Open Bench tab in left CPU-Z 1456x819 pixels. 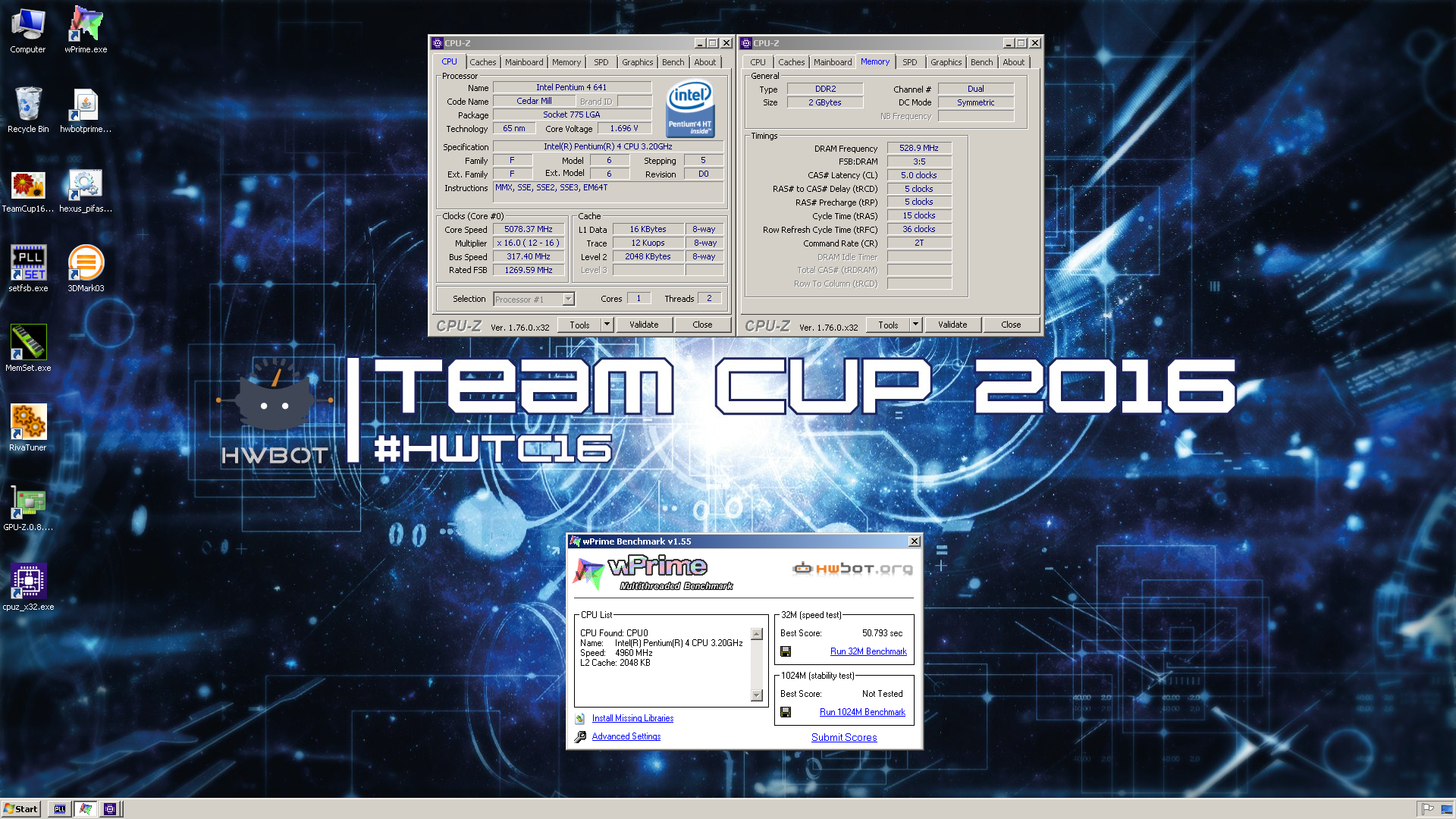(673, 62)
